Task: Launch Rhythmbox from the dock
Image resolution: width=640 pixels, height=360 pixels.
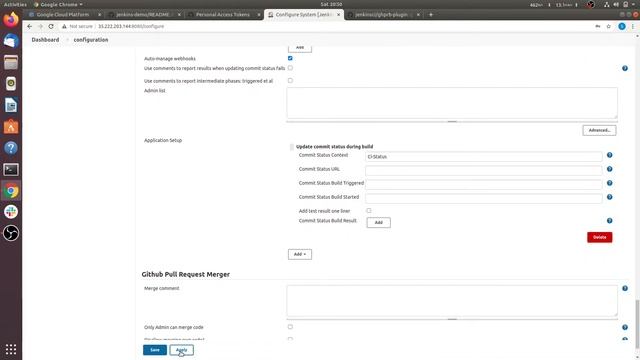Action: click(11, 84)
